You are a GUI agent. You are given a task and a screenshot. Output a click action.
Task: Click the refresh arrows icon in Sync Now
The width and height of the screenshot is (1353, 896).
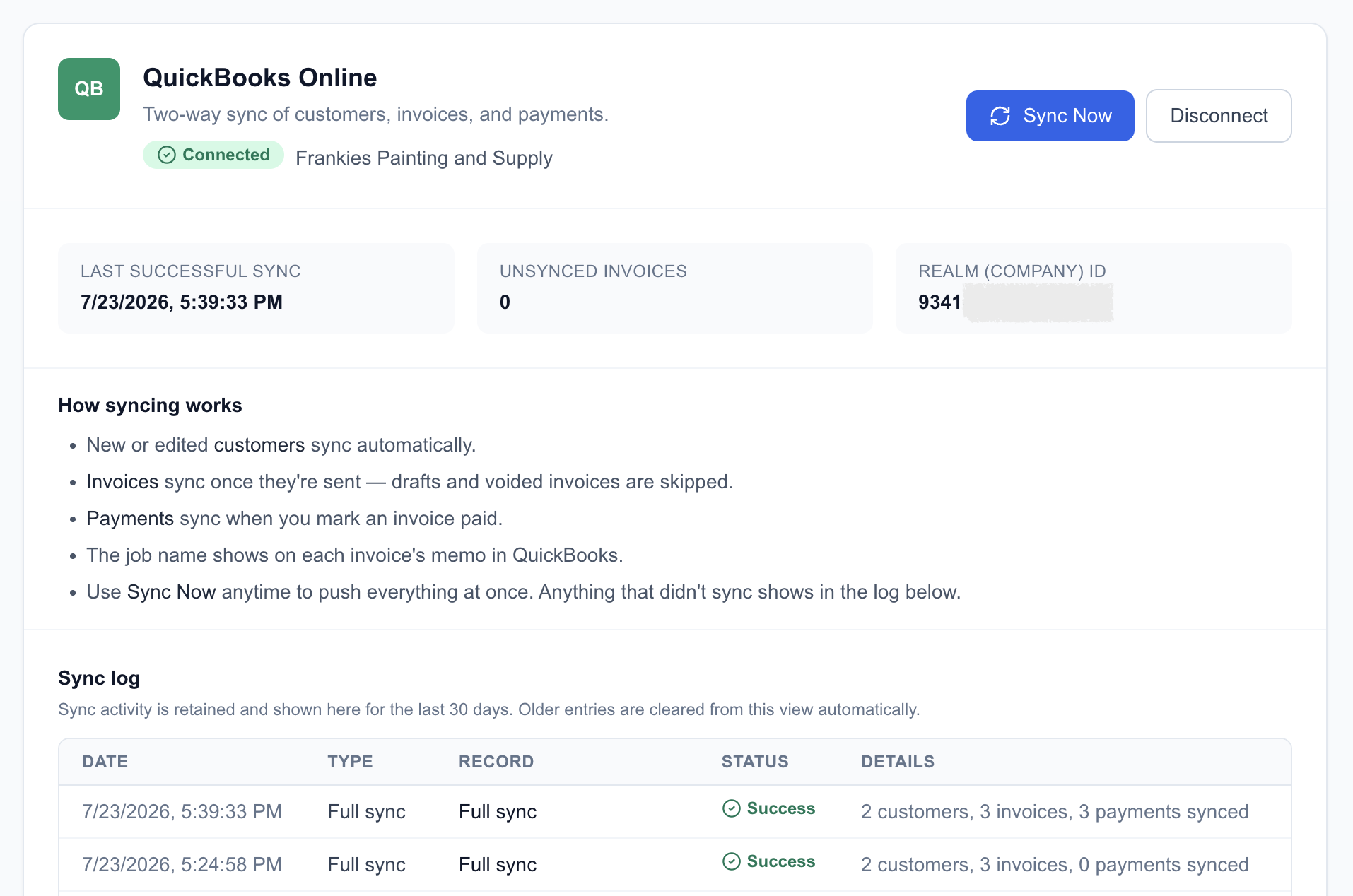1000,116
